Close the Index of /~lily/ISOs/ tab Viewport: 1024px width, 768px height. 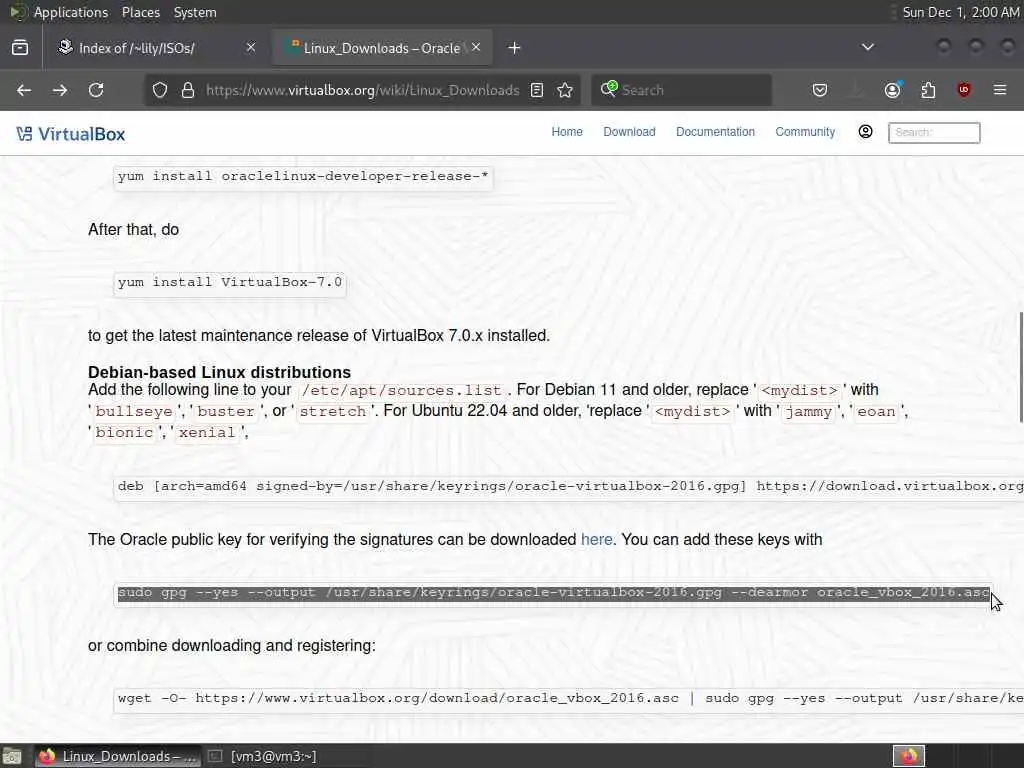point(251,47)
